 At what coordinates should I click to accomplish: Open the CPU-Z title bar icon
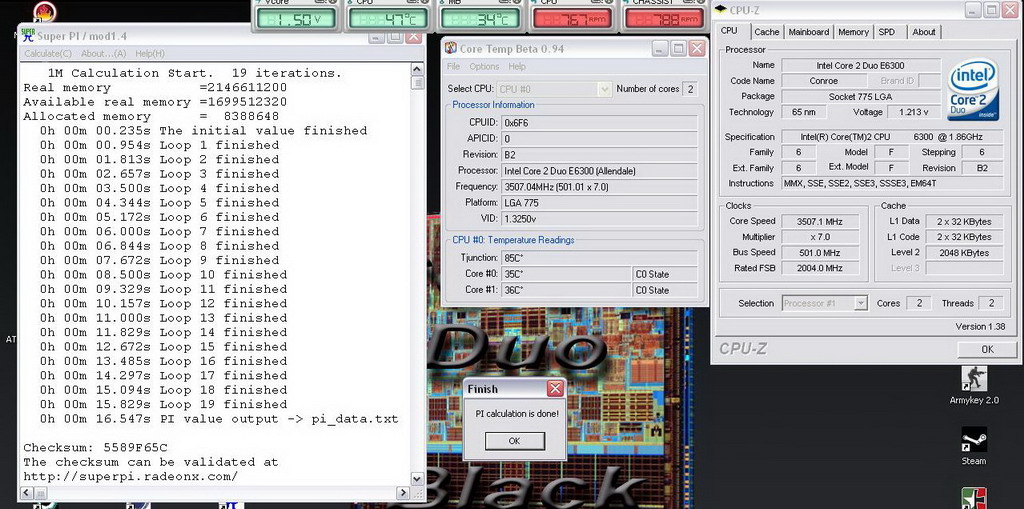click(x=720, y=10)
